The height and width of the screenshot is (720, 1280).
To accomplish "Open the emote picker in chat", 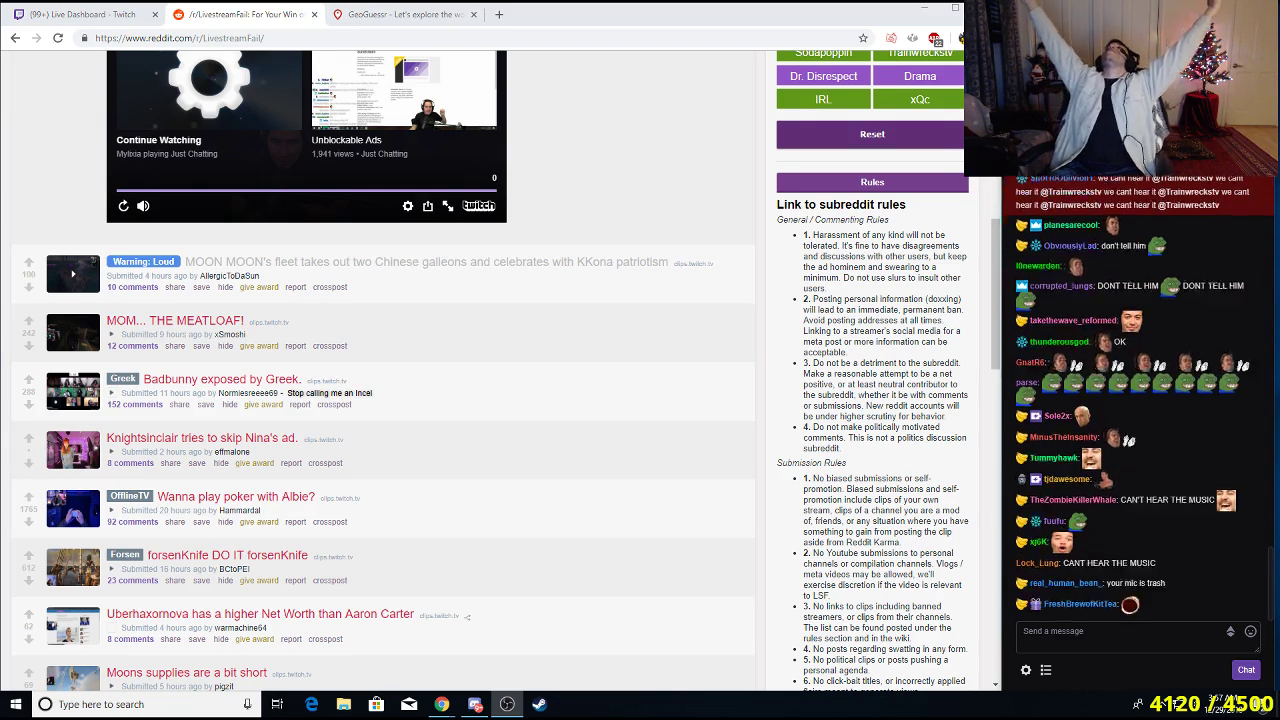I will 1250,631.
